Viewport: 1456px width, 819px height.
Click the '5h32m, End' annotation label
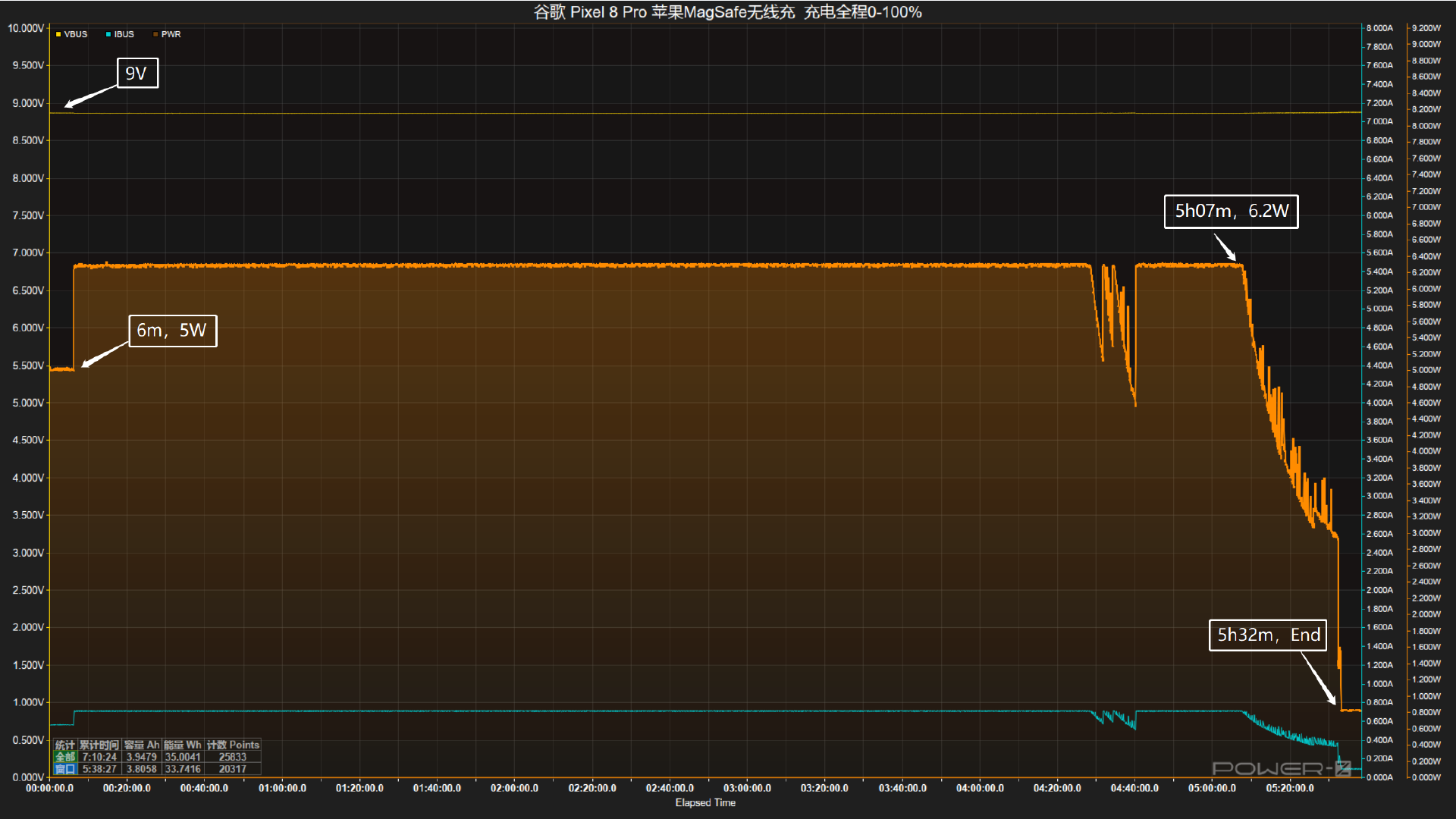tap(1267, 635)
